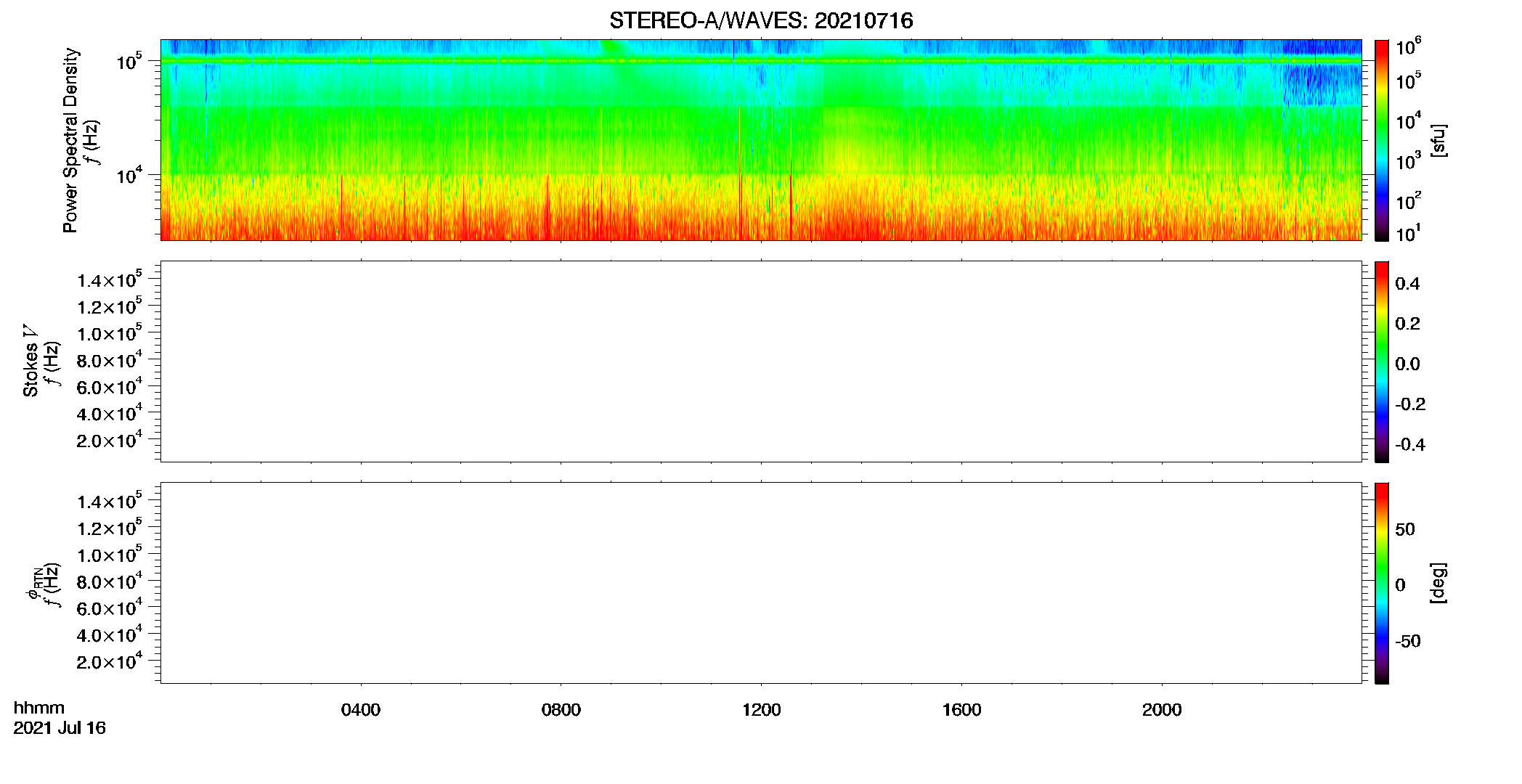The image size is (1522, 784).
Task: Select the 2000 time axis label
Action: pos(1162,710)
